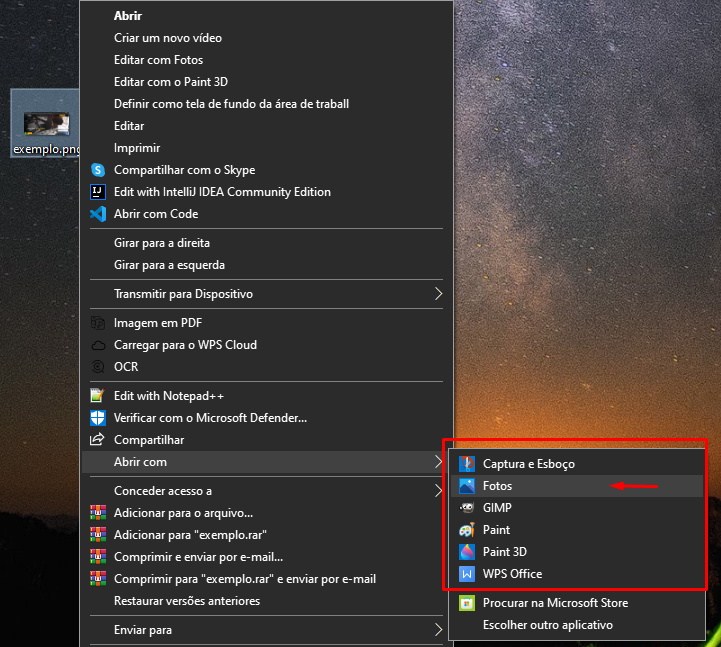The width and height of the screenshot is (721, 647).
Task: Click the Imagem em PDF icon
Action: point(98,323)
